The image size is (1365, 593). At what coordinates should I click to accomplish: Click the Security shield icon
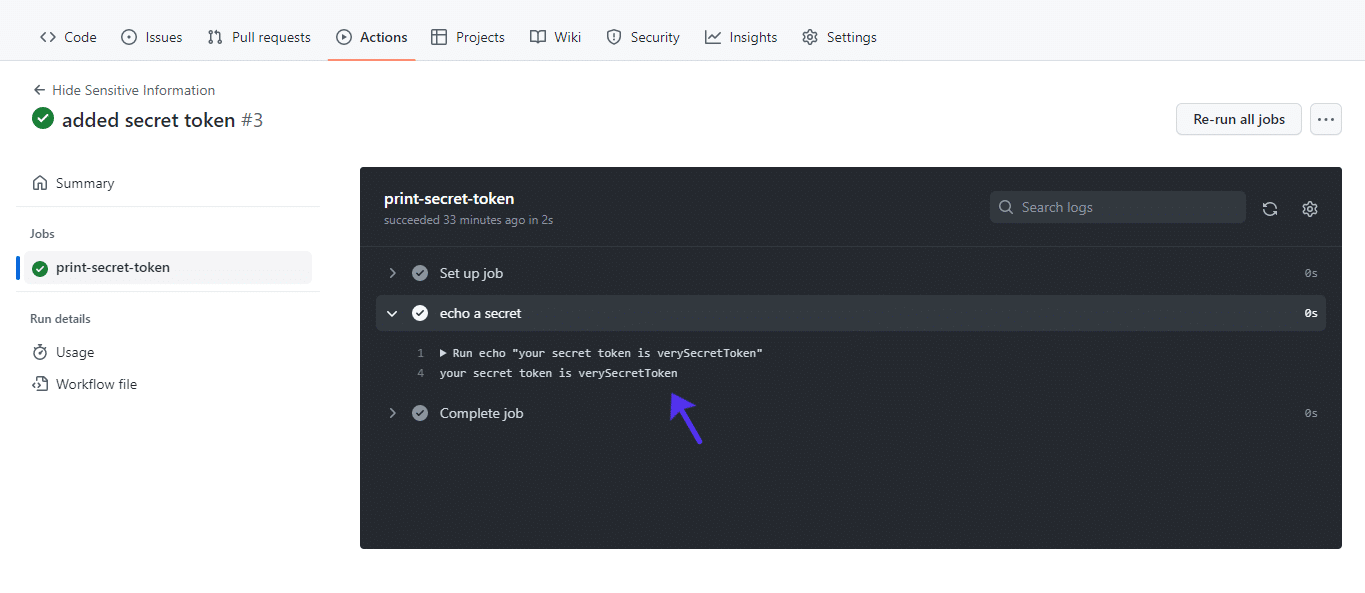(612, 36)
